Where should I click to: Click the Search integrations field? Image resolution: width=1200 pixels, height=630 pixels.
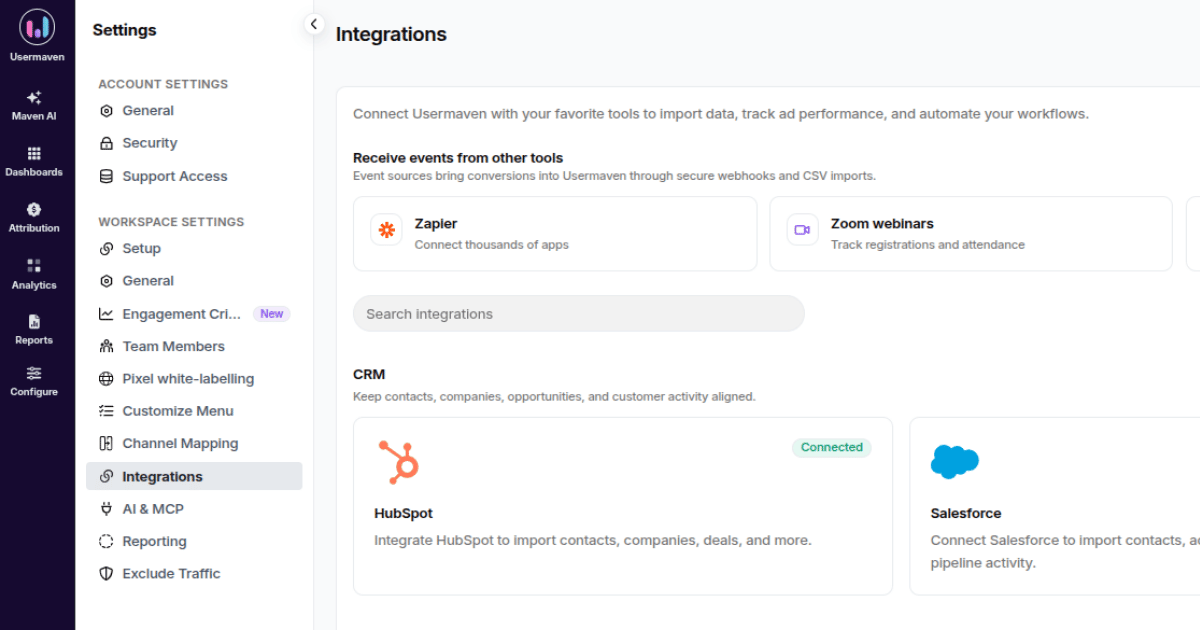[x=578, y=313]
